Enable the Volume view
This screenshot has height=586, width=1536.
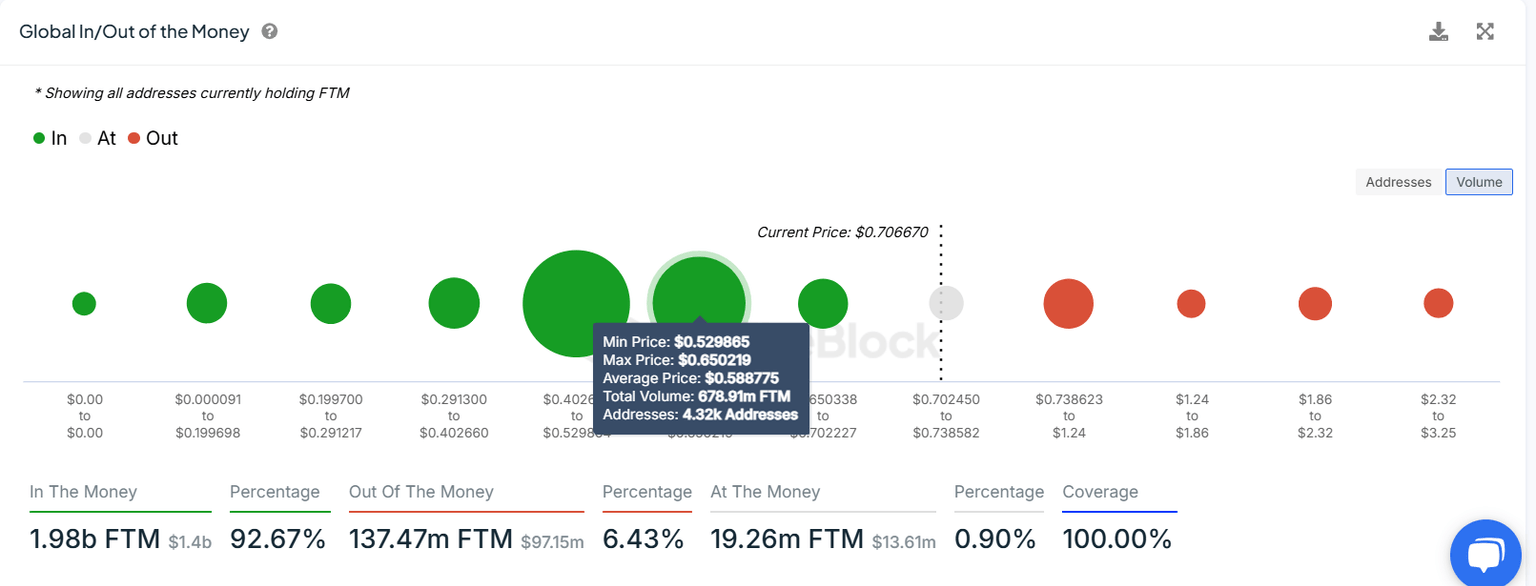click(1478, 182)
